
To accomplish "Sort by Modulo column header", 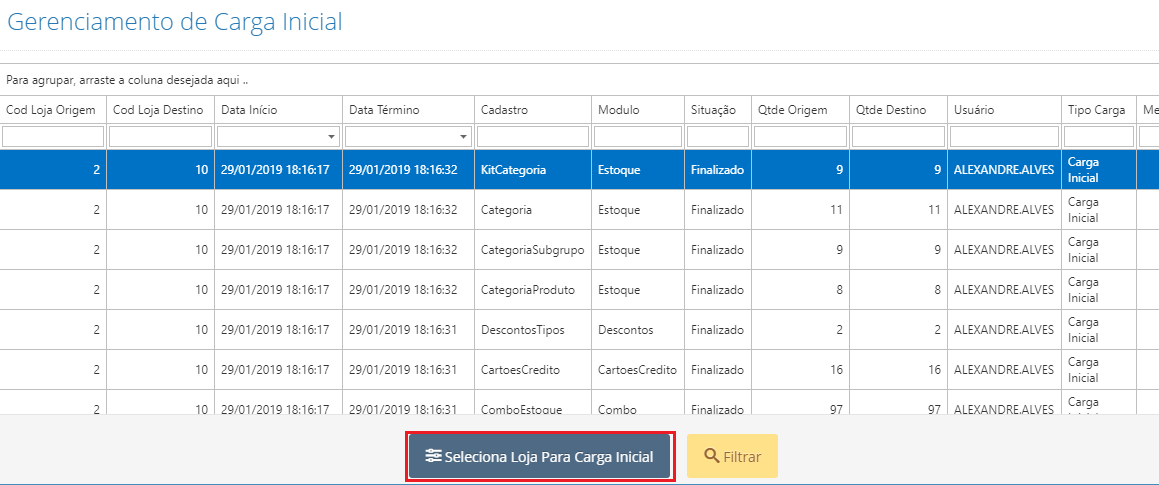I will click(x=638, y=110).
